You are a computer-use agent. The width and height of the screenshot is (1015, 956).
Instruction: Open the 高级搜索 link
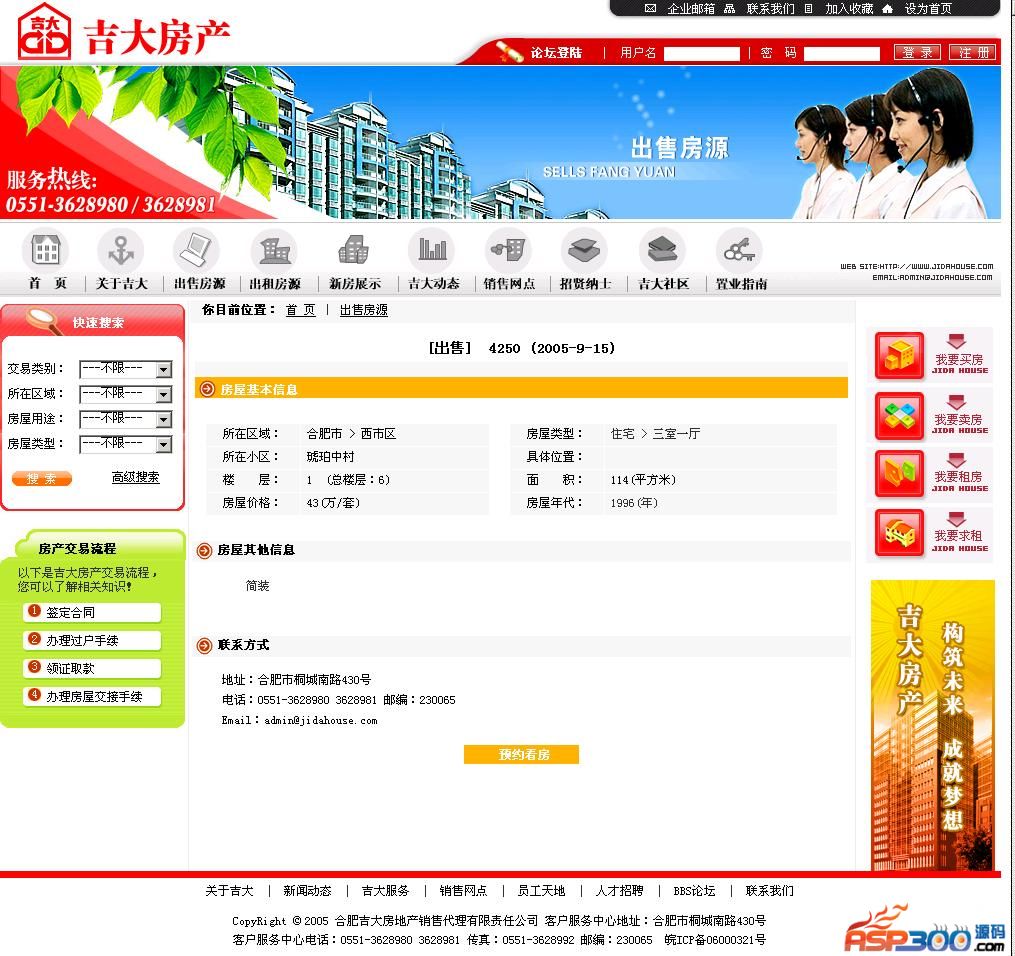(x=135, y=477)
